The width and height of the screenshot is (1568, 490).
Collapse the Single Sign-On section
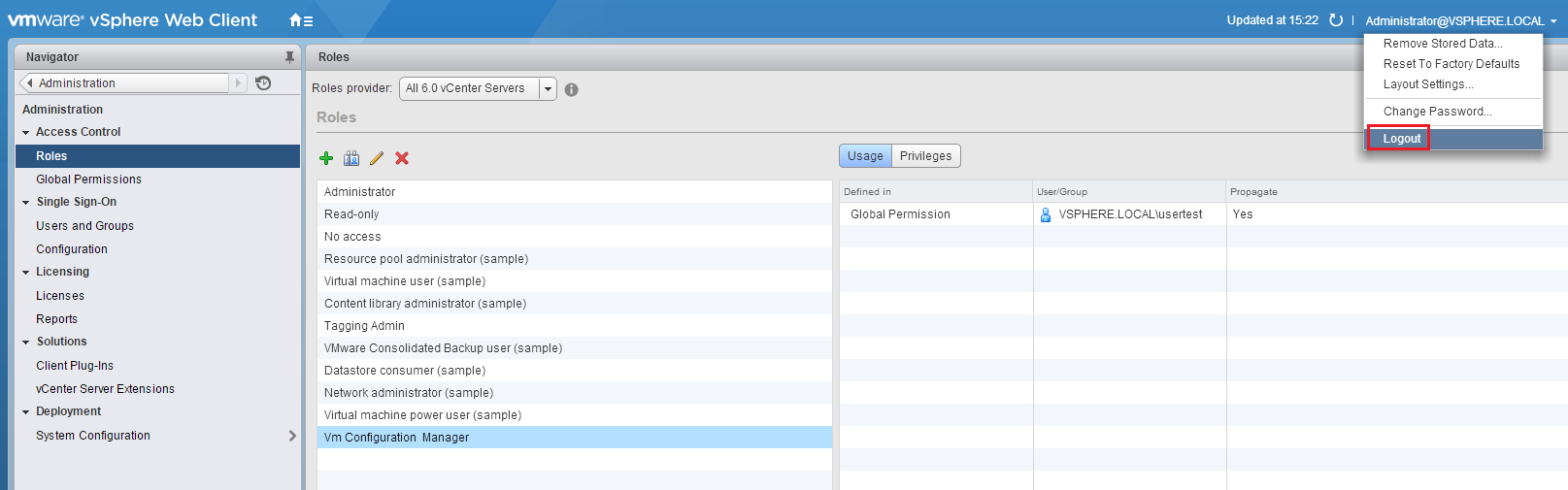coord(26,203)
